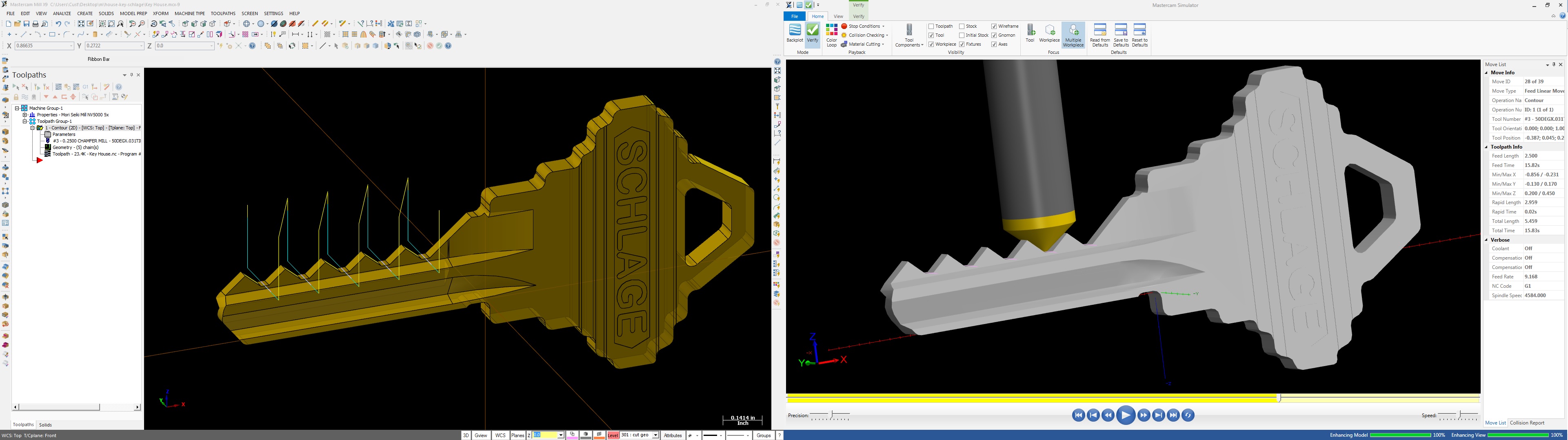Uncheck the Wireframe checkbox
Viewport: 1568px width, 440px height.
pos(994,26)
